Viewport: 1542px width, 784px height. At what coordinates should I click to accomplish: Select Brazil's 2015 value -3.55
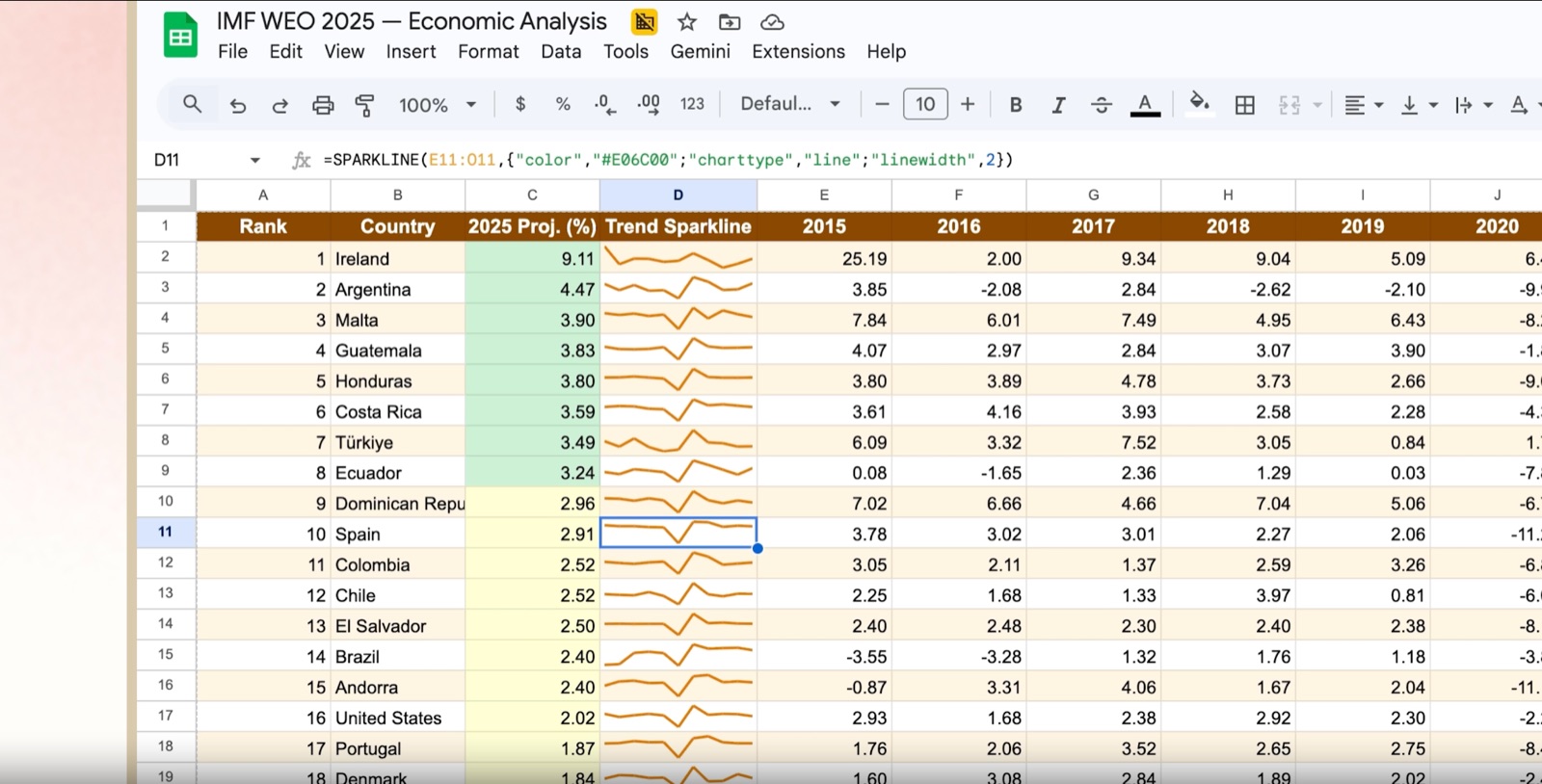824,656
